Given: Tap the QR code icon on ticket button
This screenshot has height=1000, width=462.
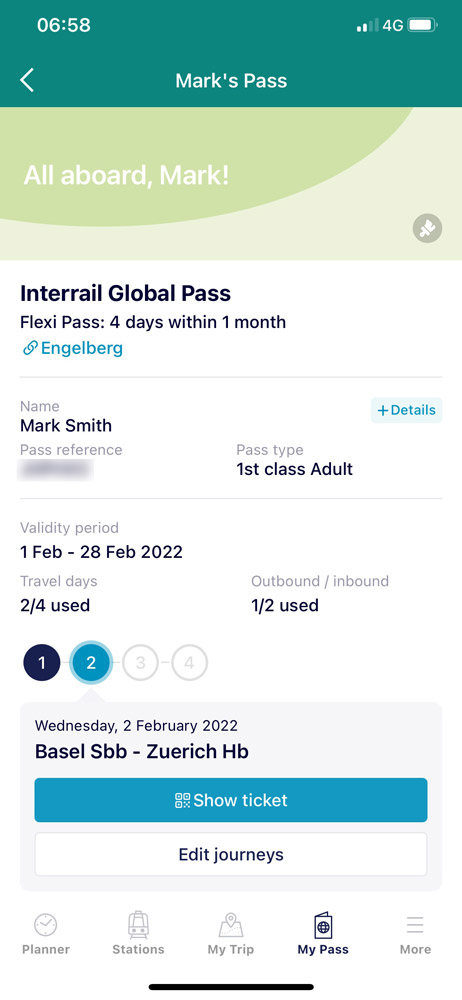Looking at the screenshot, I should coord(183,800).
